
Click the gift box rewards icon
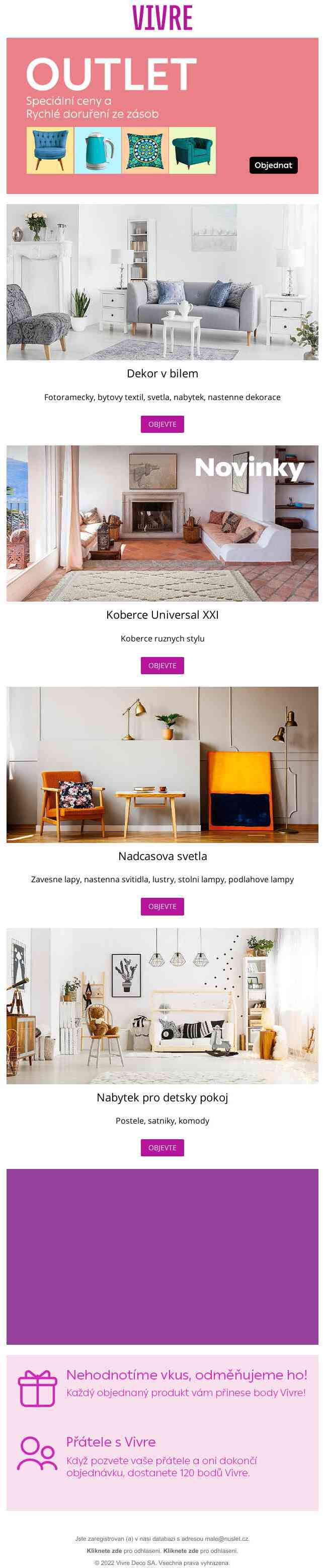[37, 1389]
